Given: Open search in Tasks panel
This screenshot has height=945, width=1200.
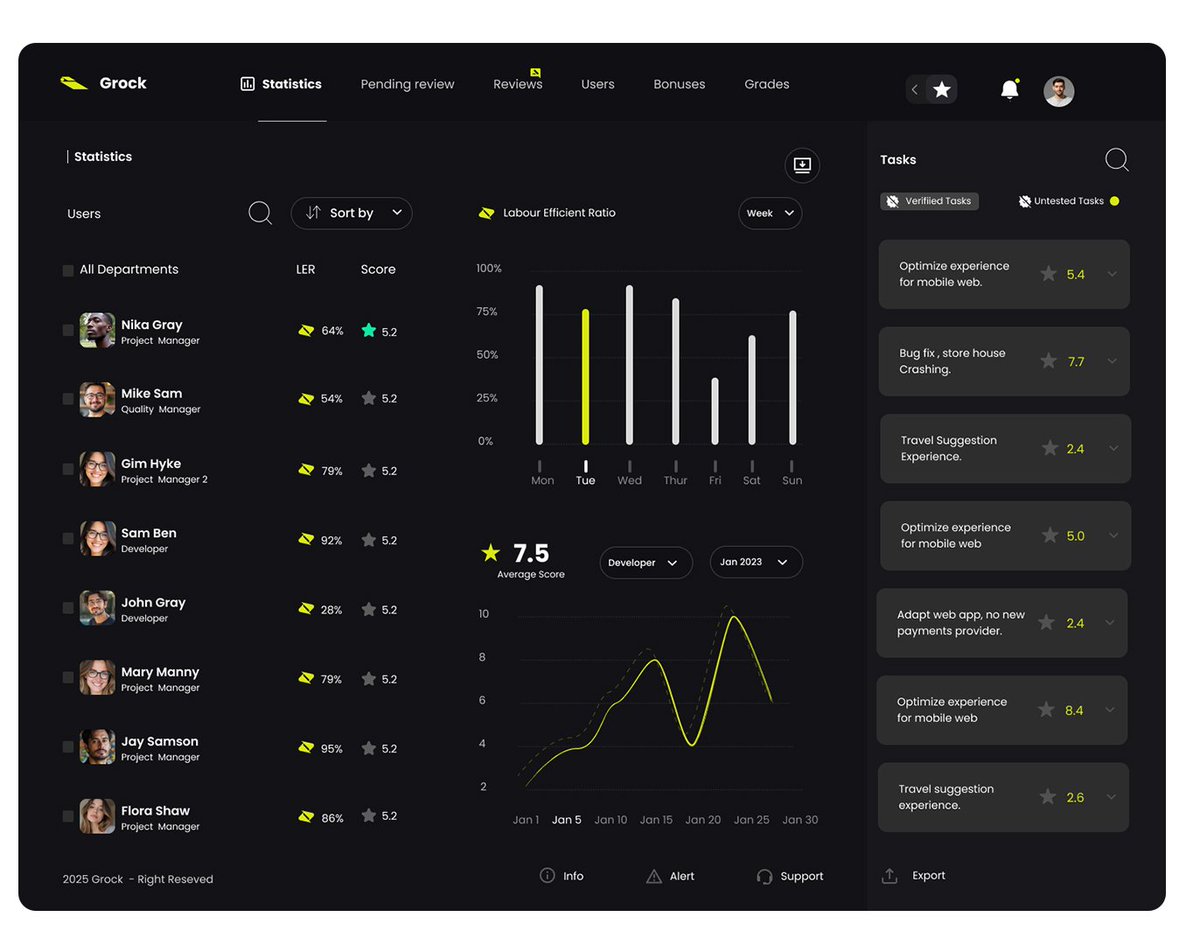Looking at the screenshot, I should [1116, 160].
